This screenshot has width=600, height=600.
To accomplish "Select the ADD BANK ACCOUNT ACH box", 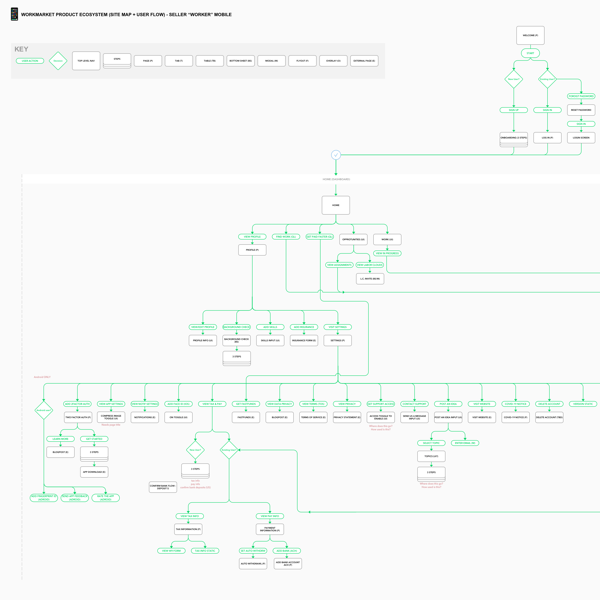I will (x=288, y=564).
